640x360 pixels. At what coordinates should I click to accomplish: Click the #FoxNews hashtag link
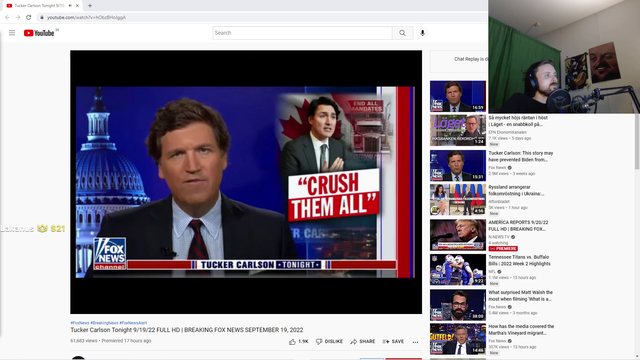click(x=80, y=323)
